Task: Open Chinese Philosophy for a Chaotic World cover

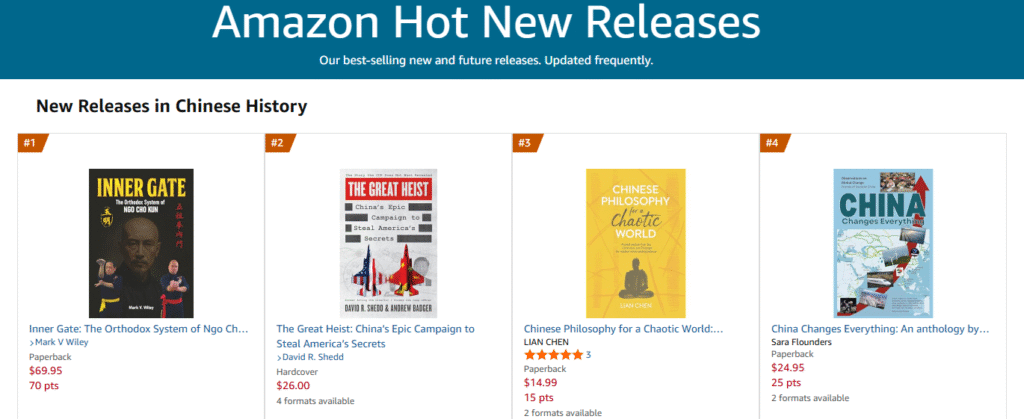Action: [636, 243]
